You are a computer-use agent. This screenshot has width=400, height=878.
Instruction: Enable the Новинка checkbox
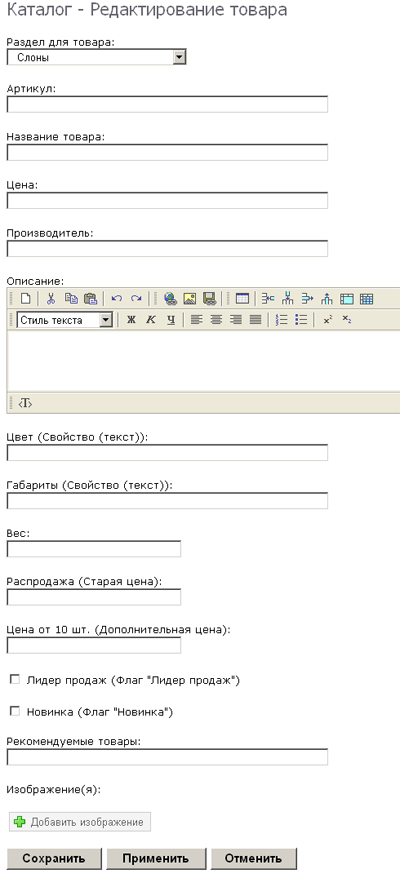pos(15,711)
